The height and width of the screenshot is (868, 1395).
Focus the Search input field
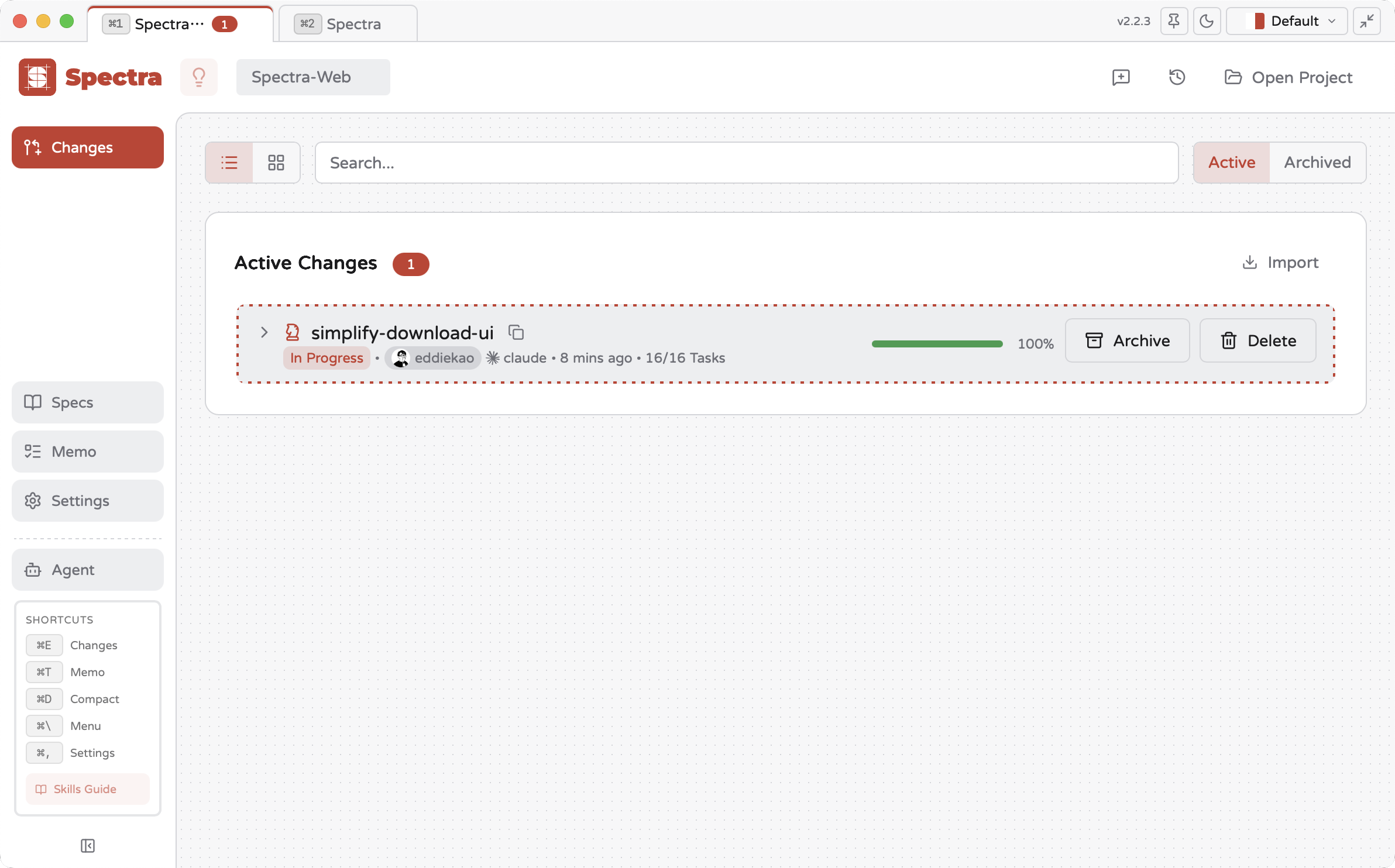(746, 163)
